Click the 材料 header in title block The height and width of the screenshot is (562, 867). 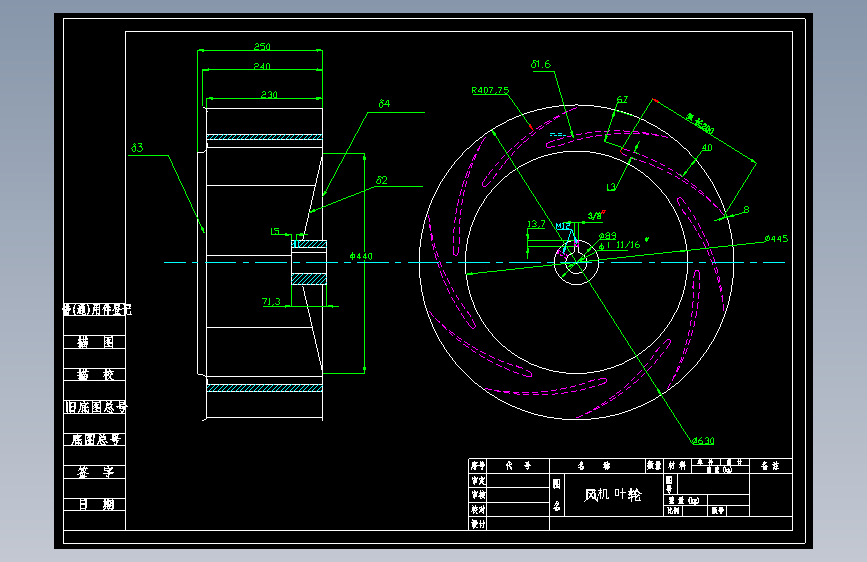677,466
